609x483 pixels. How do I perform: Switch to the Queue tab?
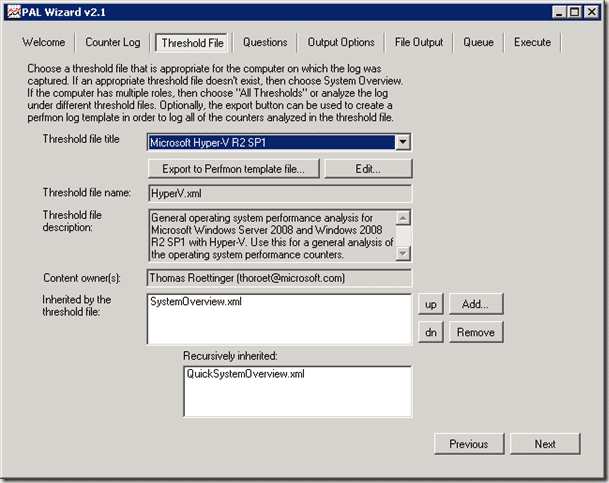click(478, 43)
